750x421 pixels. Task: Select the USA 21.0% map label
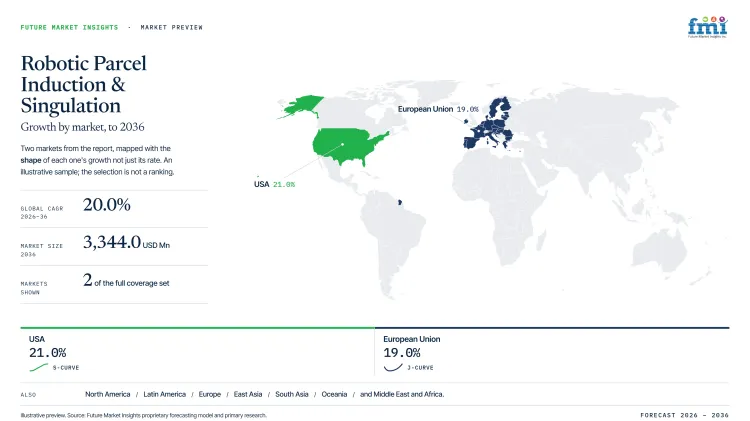coord(274,184)
